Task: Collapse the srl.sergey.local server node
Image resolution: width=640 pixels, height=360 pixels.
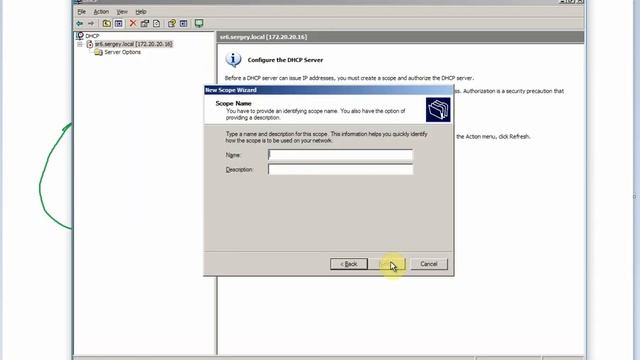Action: pyautogui.click(x=80, y=44)
